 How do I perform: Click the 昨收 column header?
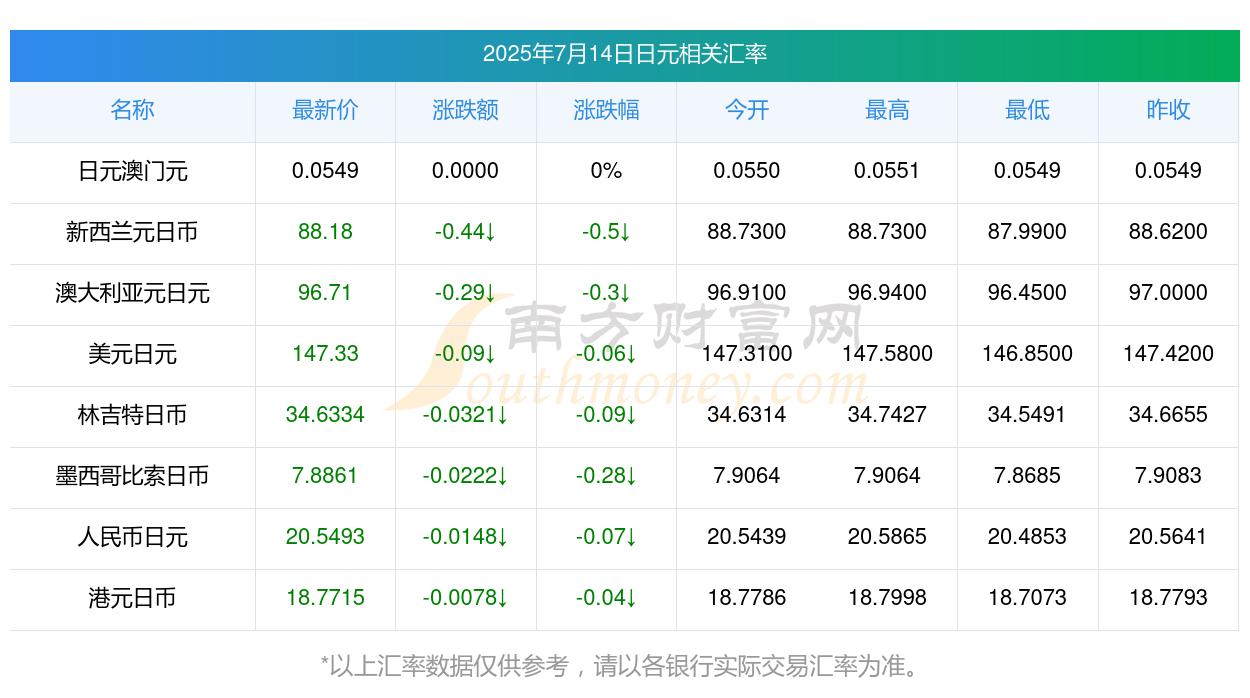[1168, 110]
